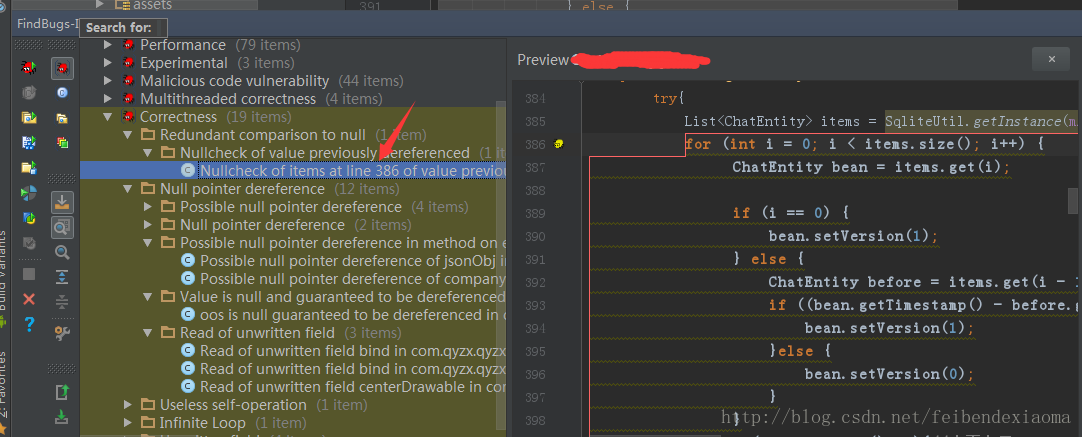
Task: Click the bug gutter icon at line 386
Action: pyautogui.click(x=559, y=144)
